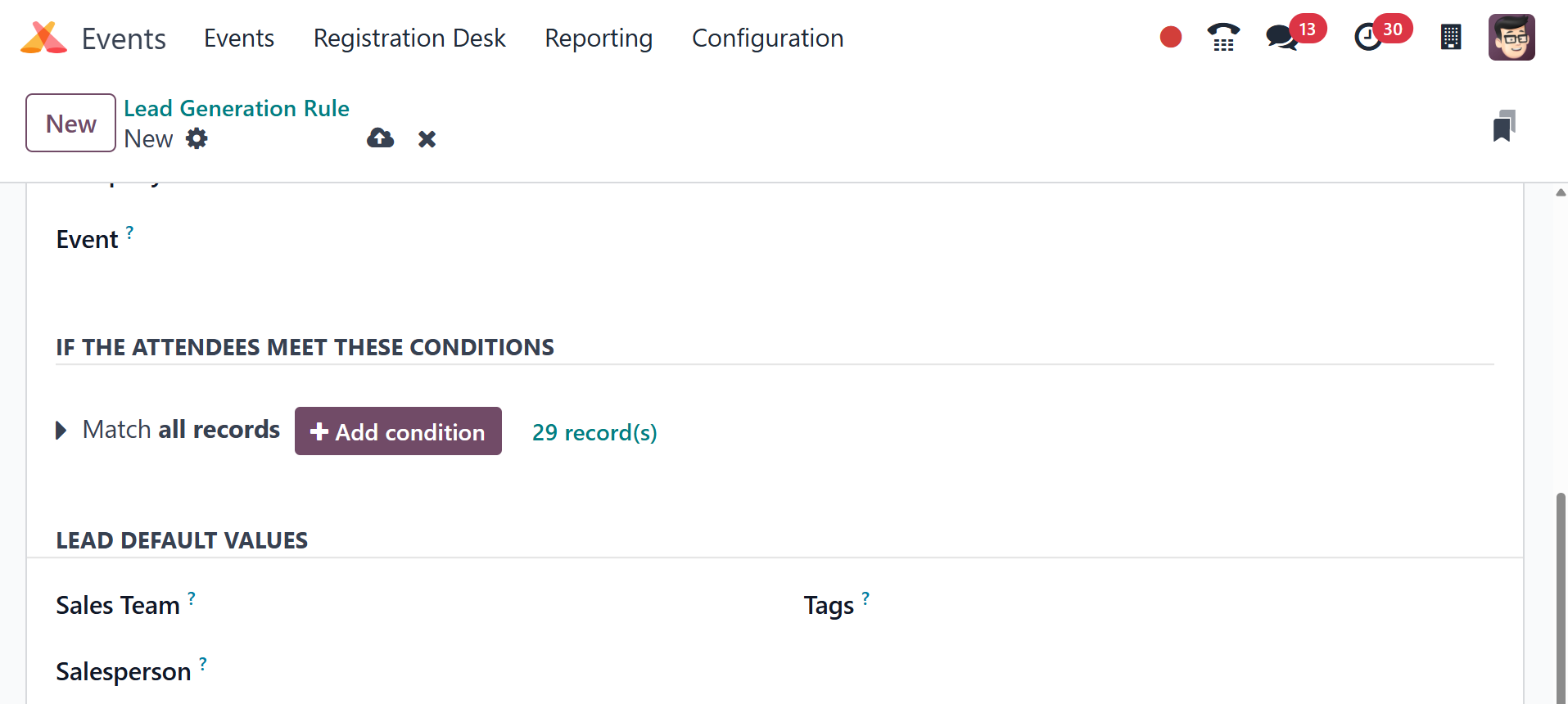Expand the Match all records triangle

(61, 431)
